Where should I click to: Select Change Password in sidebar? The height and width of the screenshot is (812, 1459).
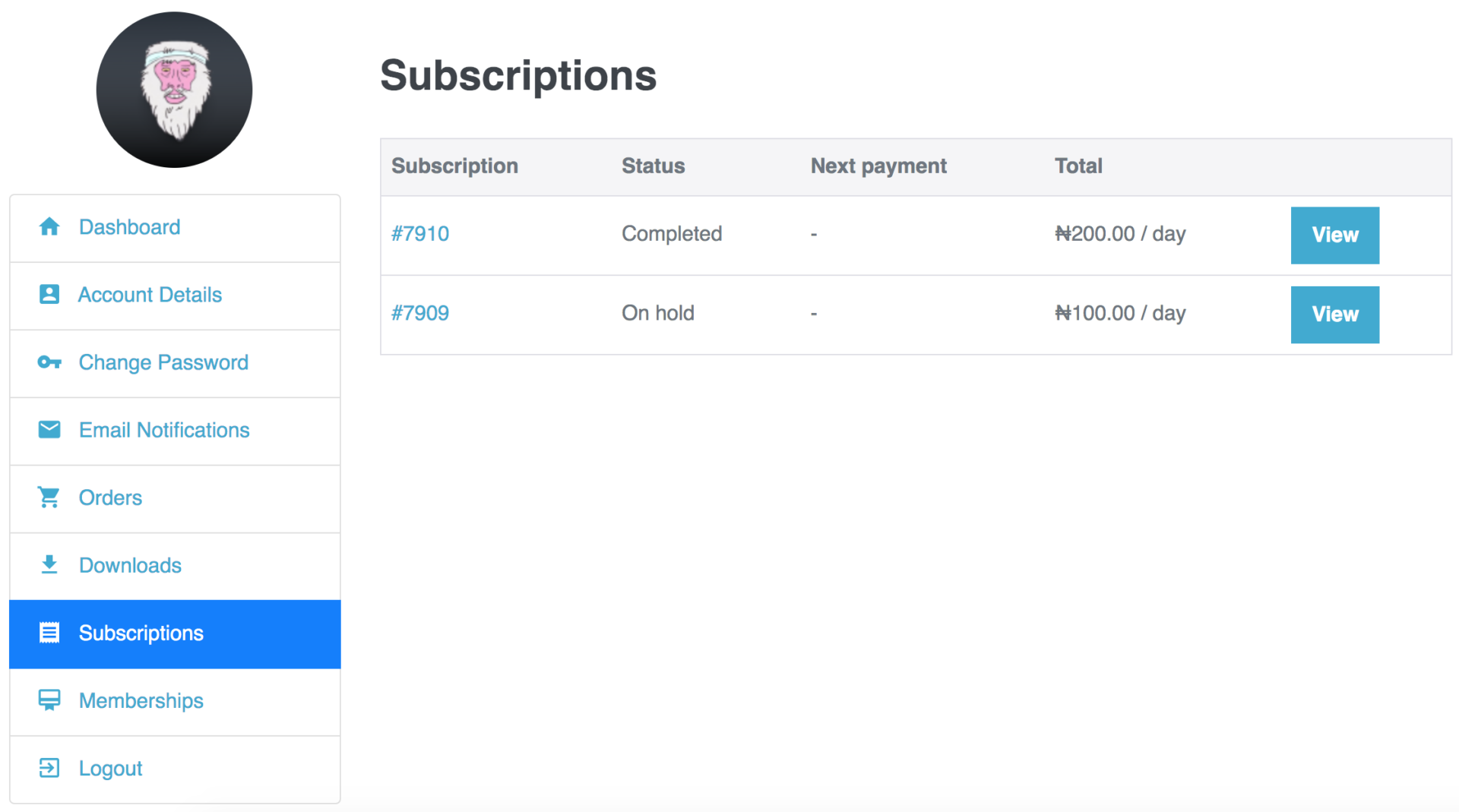[175, 363]
